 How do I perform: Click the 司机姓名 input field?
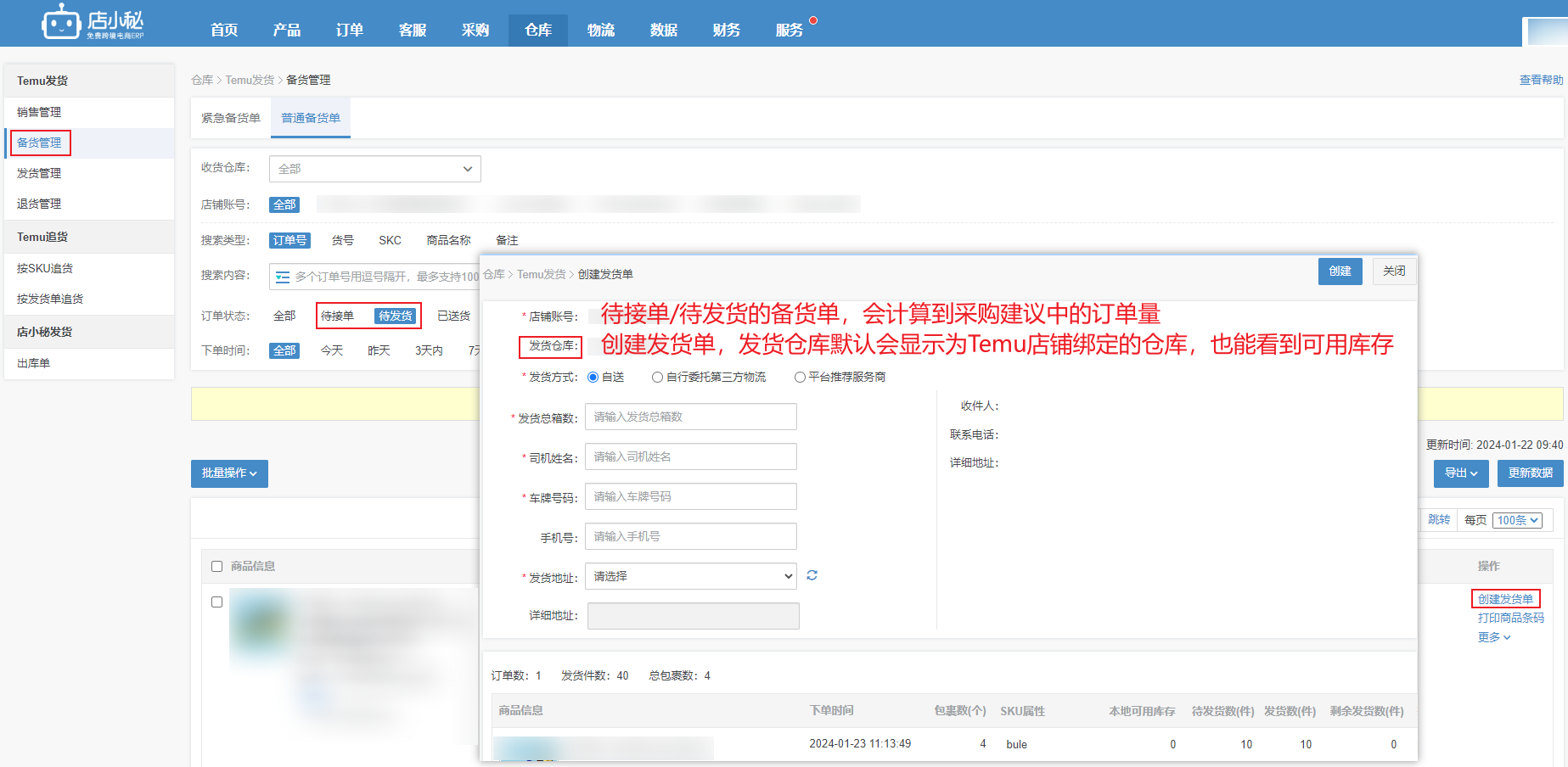tap(691, 456)
